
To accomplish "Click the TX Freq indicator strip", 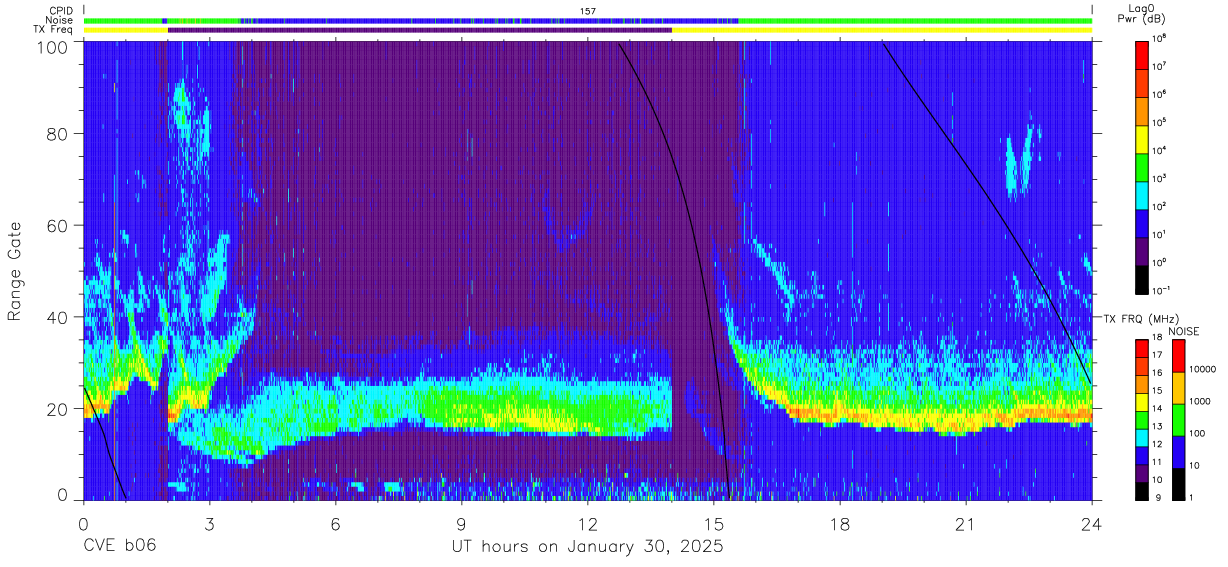I will point(588,30).
